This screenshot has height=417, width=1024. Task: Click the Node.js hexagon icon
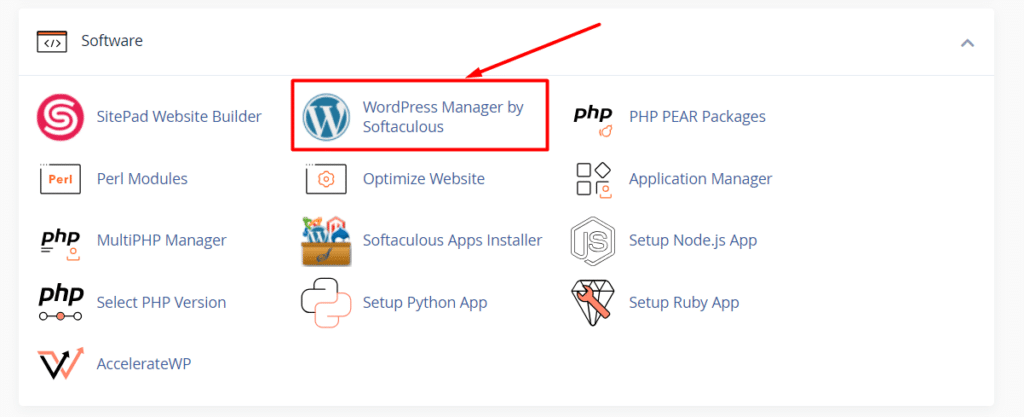click(x=593, y=241)
